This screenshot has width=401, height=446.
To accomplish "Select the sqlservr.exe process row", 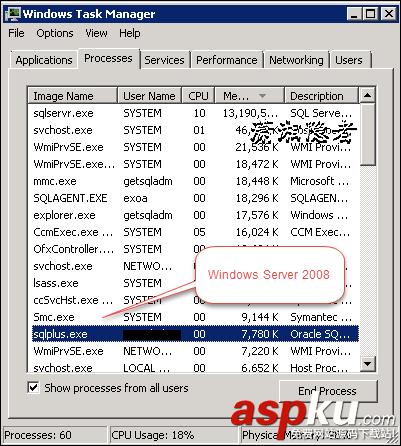I will [x=195, y=113].
